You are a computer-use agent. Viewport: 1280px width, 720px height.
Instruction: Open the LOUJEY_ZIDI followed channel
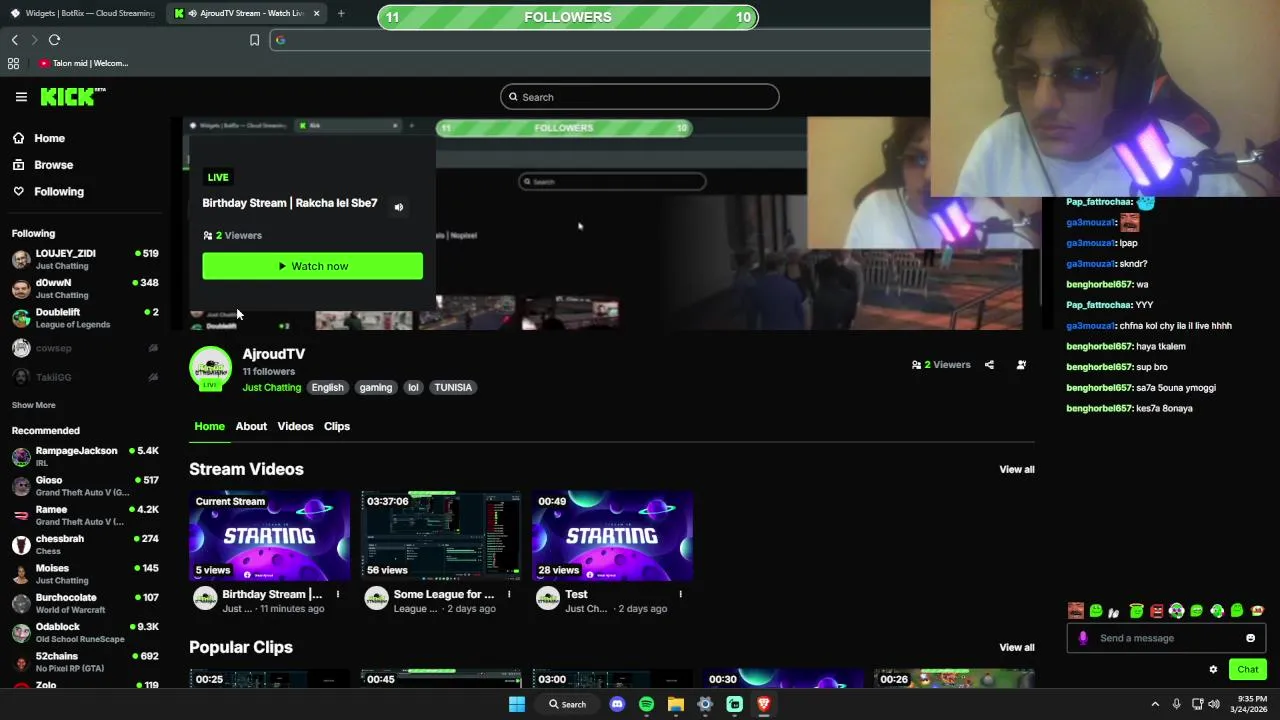point(85,259)
